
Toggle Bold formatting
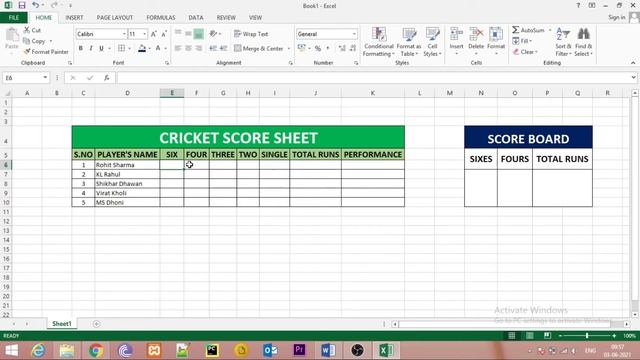[x=81, y=48]
